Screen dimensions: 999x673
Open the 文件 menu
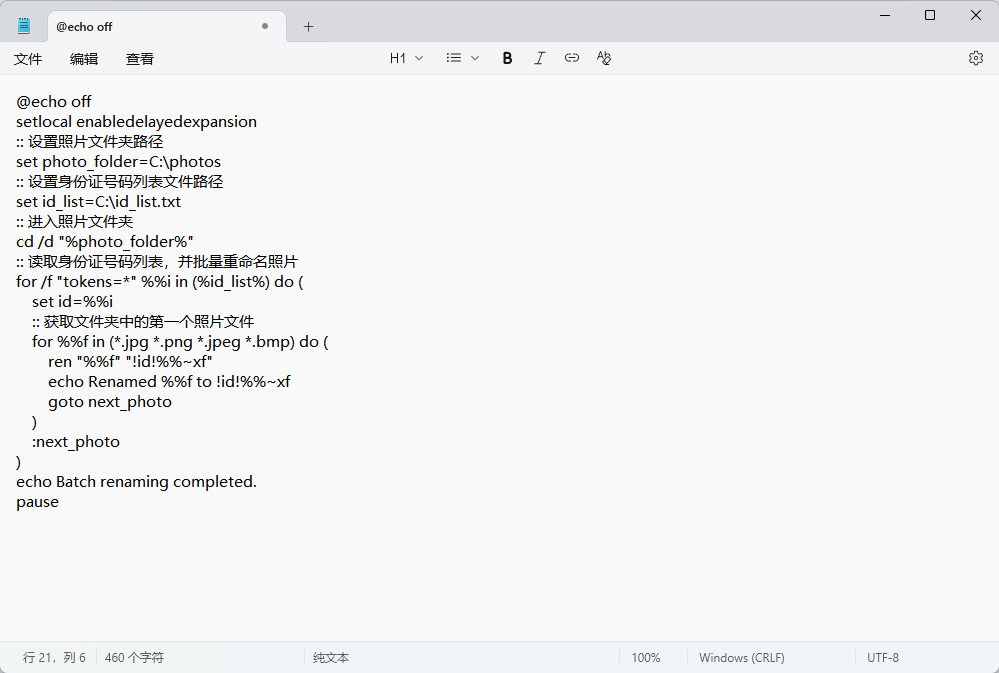[x=28, y=59]
